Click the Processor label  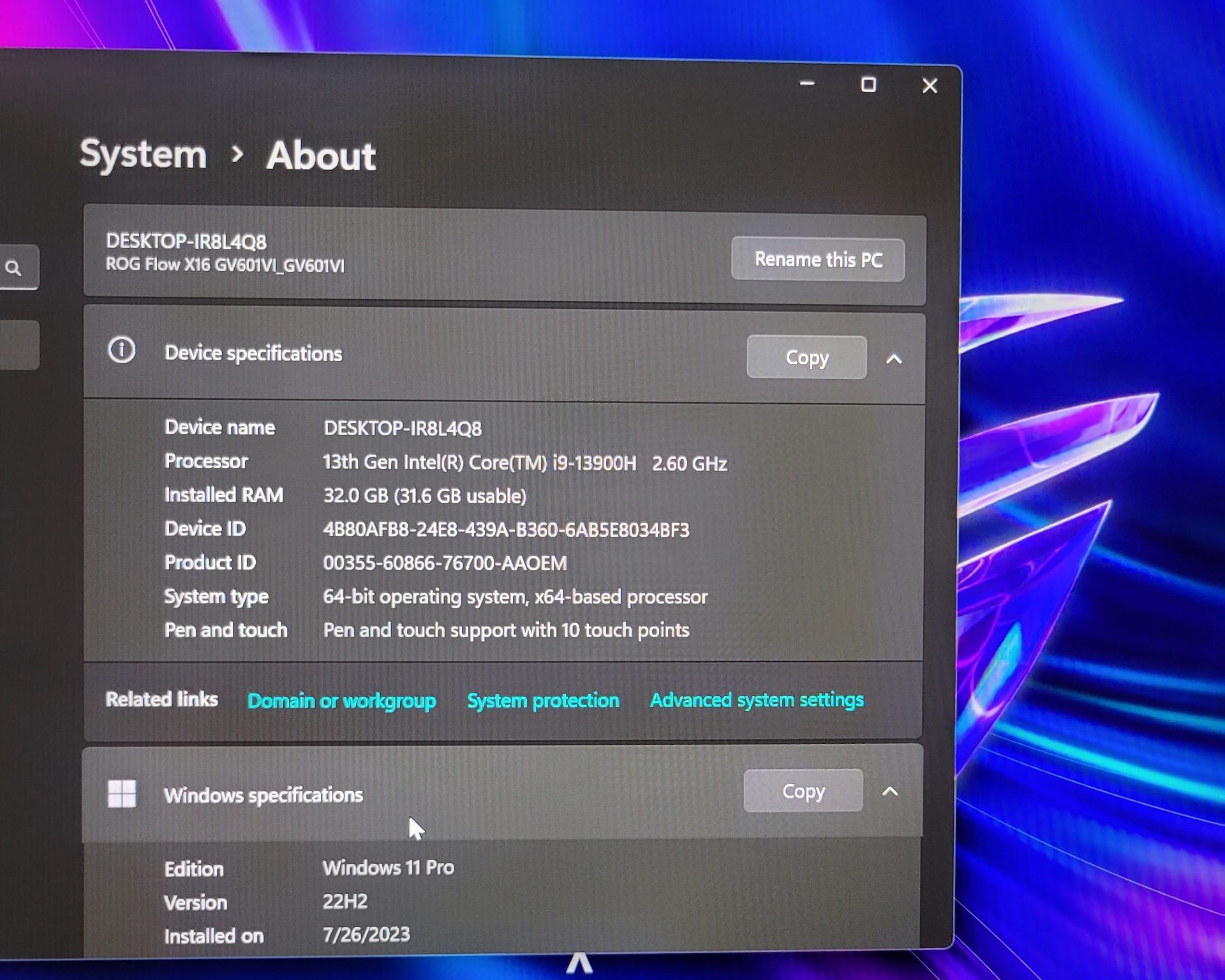[206, 461]
